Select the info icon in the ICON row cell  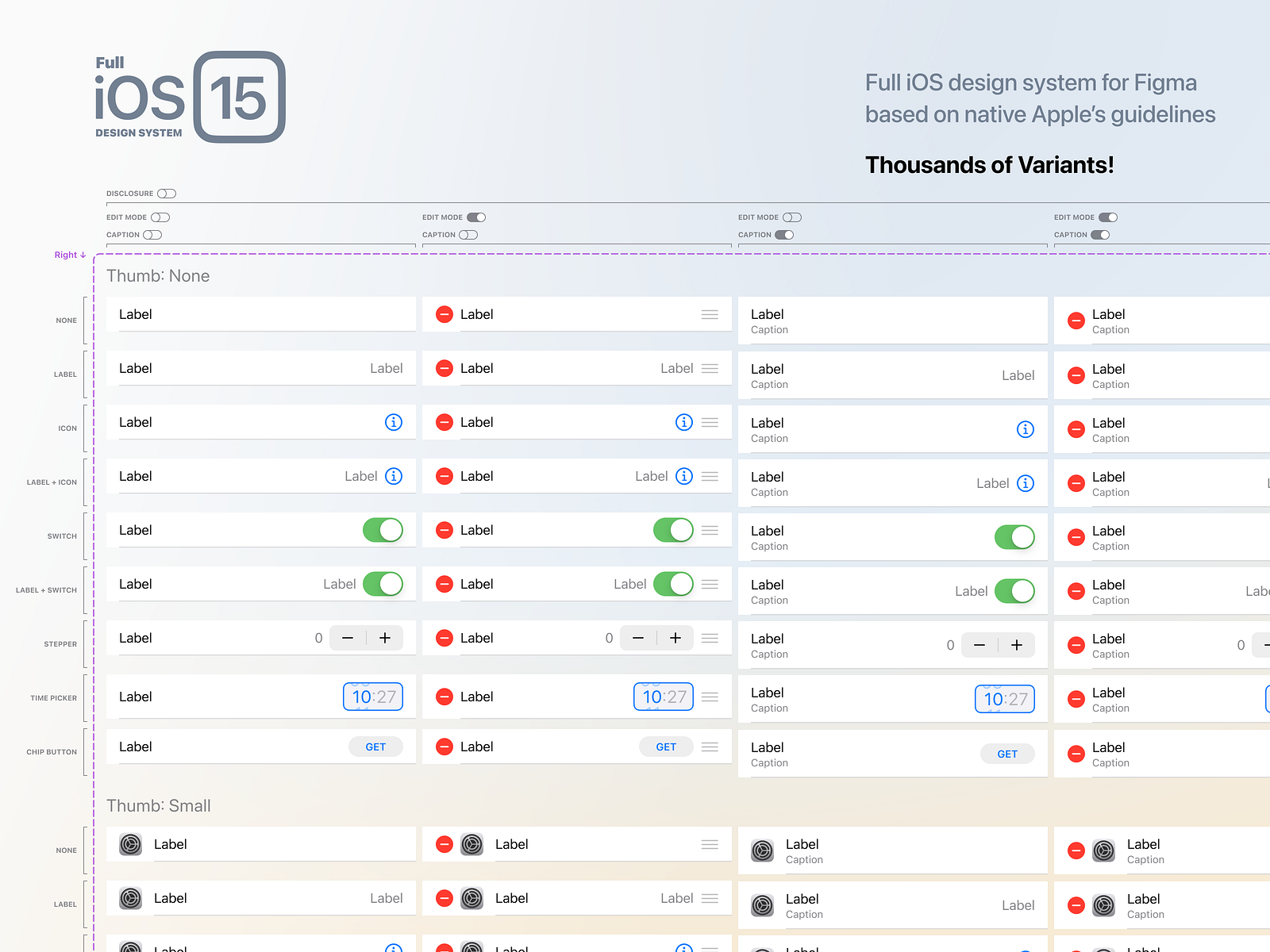pos(394,422)
